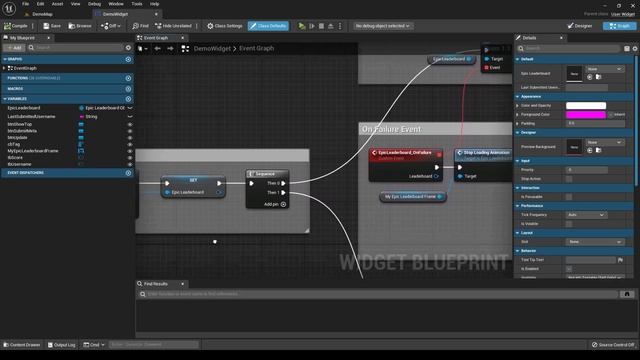Click the frame-skip playback icon
Screen dimensions: 640x360
click(312, 26)
